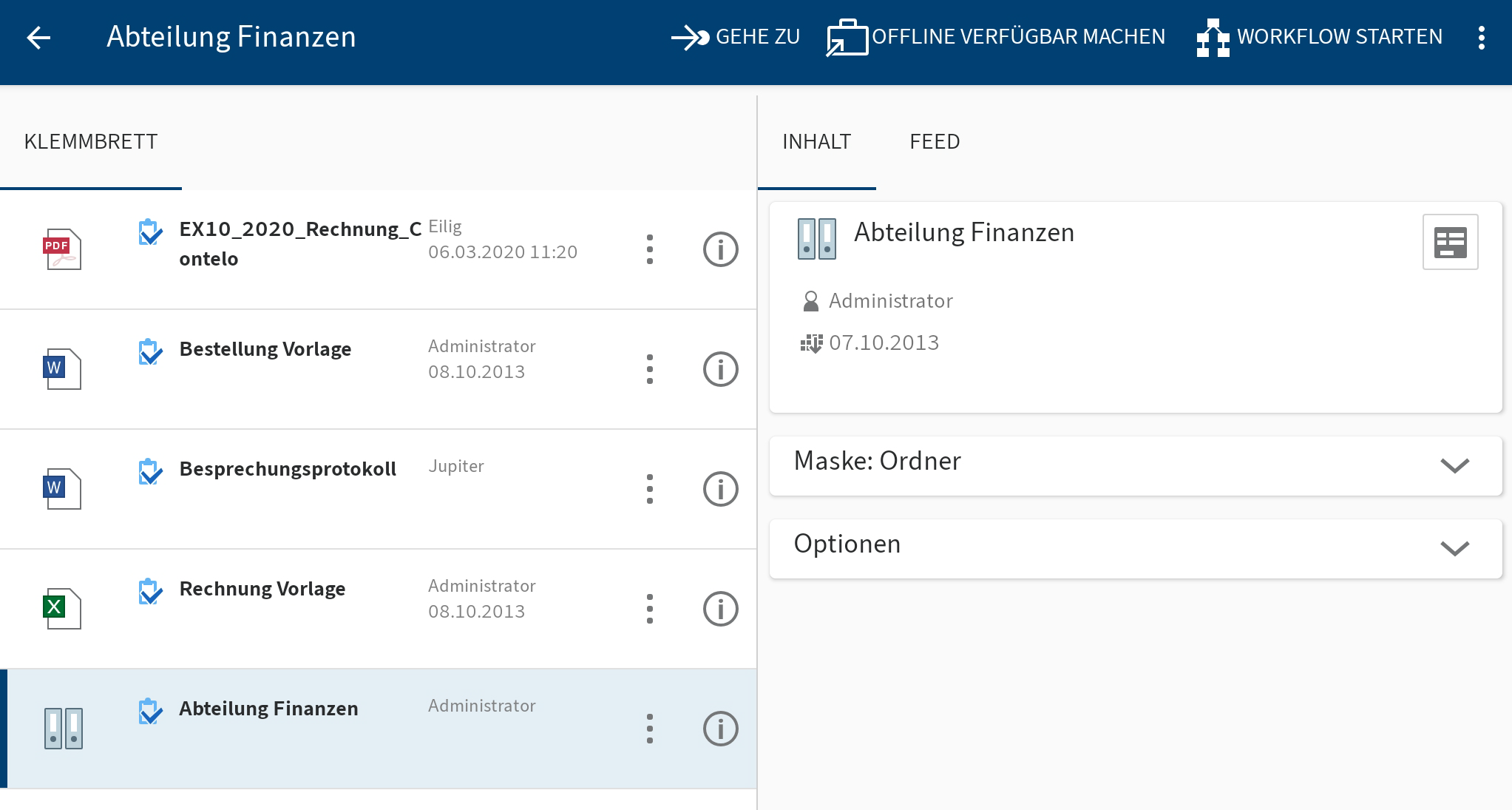Show info for Abteilung Finanzen row
The image size is (1512, 810).
pos(720,729)
